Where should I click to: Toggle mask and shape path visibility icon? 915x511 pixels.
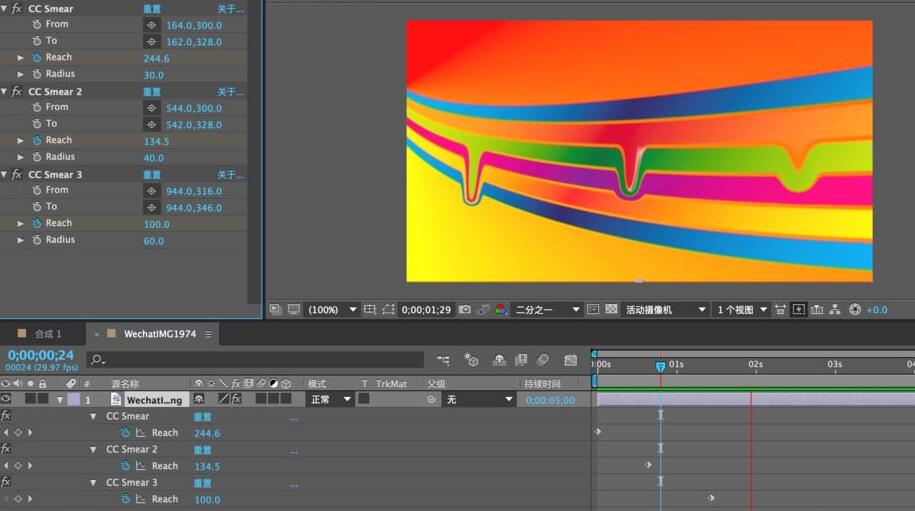(x=389, y=310)
